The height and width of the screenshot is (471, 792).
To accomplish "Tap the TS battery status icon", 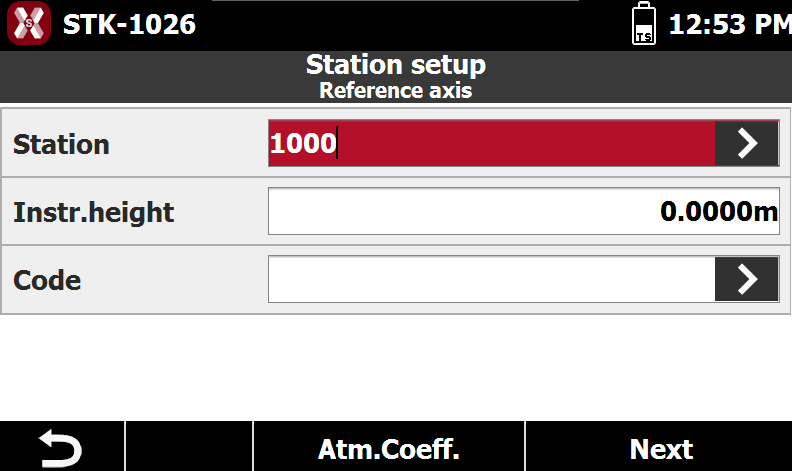I will [644, 23].
